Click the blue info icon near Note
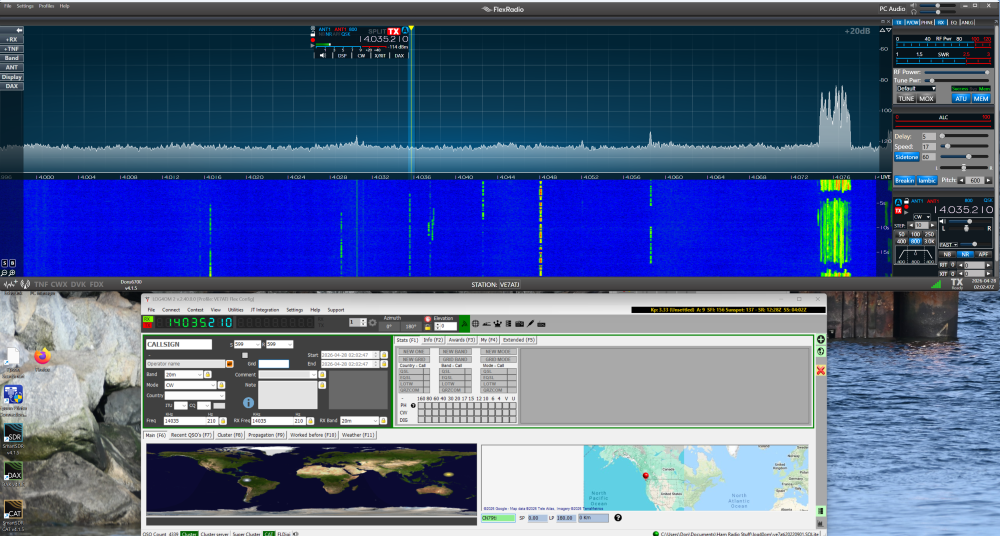Viewport: 1000px width, 536px height. [x=248, y=402]
